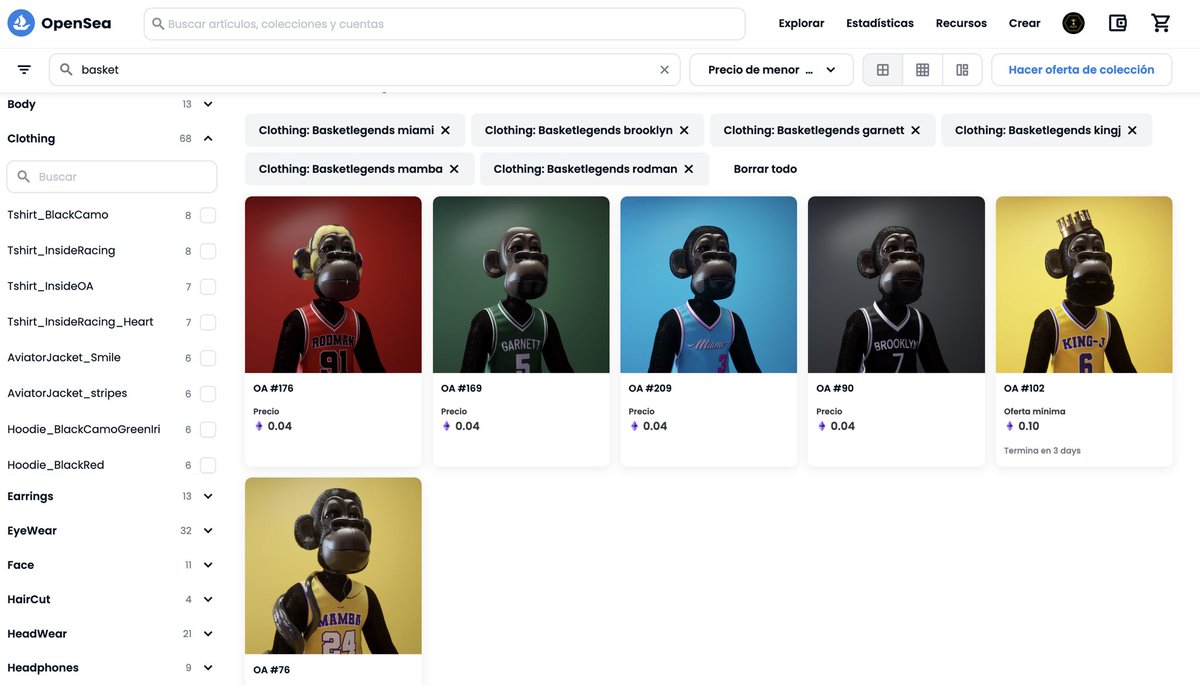
Task: Open the OA #169 Garnett ape thumbnail
Action: [521, 285]
